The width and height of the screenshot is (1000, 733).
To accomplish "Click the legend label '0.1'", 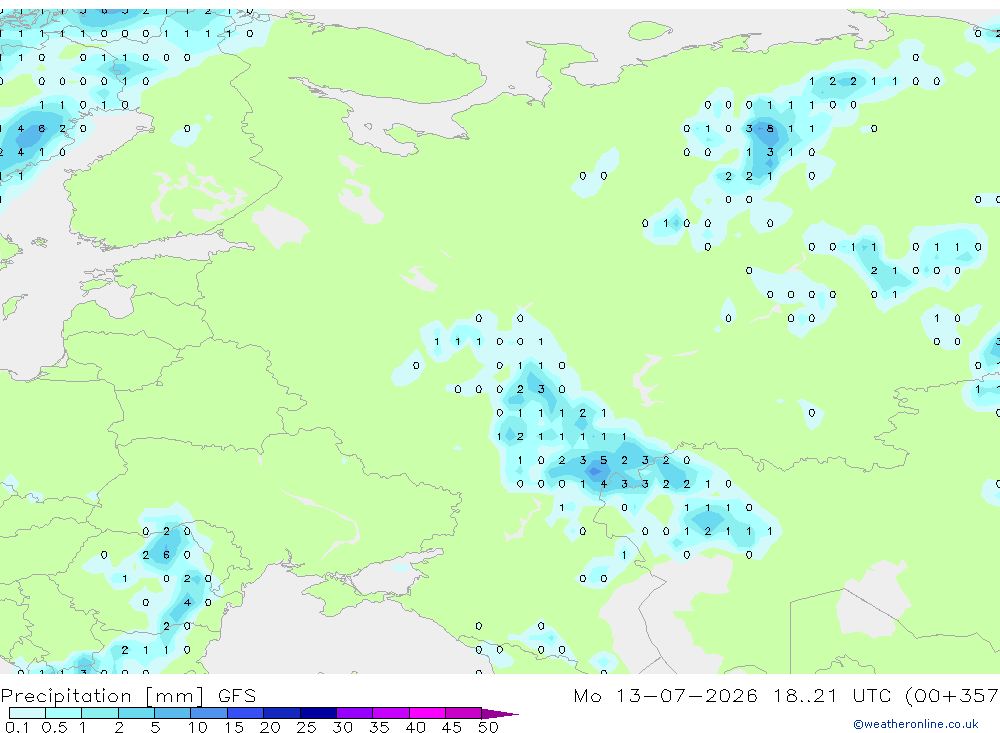I will (x=17, y=727).
